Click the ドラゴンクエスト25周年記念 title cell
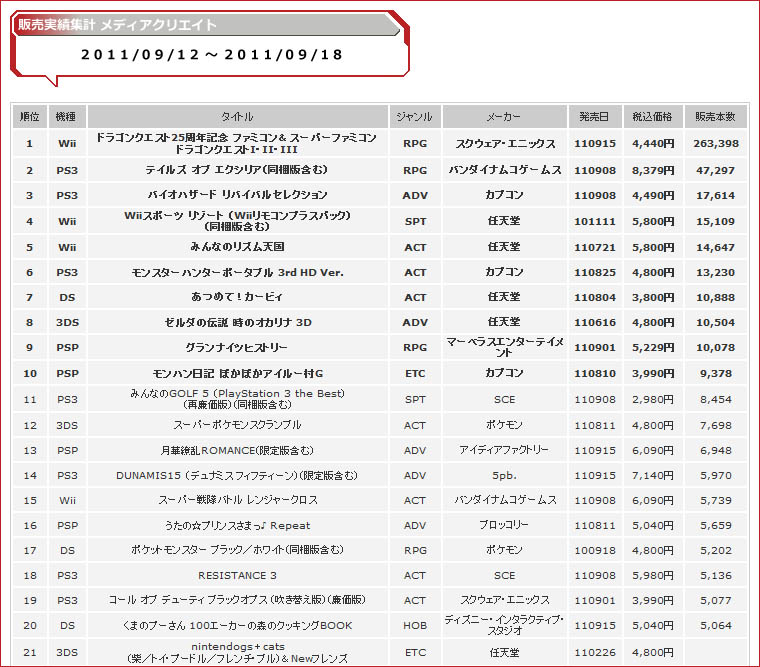760x667 pixels. point(237,143)
